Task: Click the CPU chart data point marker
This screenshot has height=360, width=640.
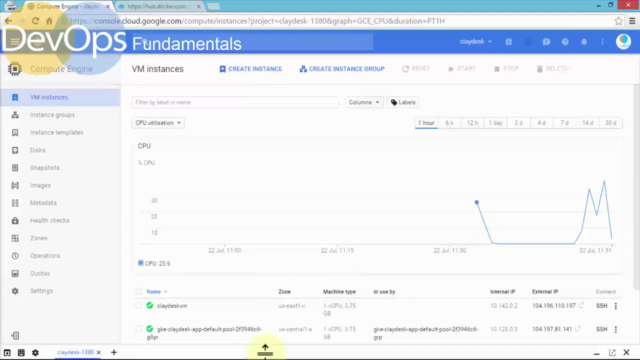Action: [x=476, y=202]
